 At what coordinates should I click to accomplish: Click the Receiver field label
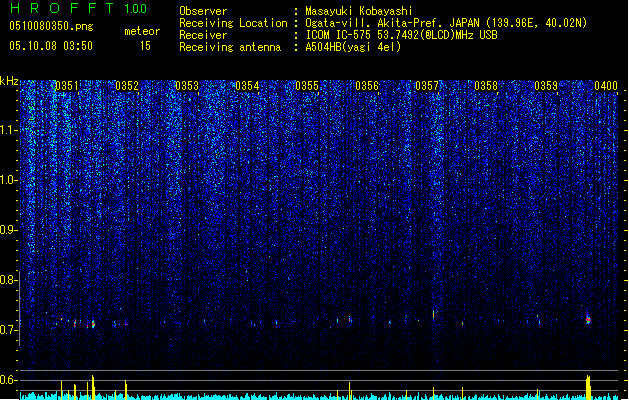203,35
